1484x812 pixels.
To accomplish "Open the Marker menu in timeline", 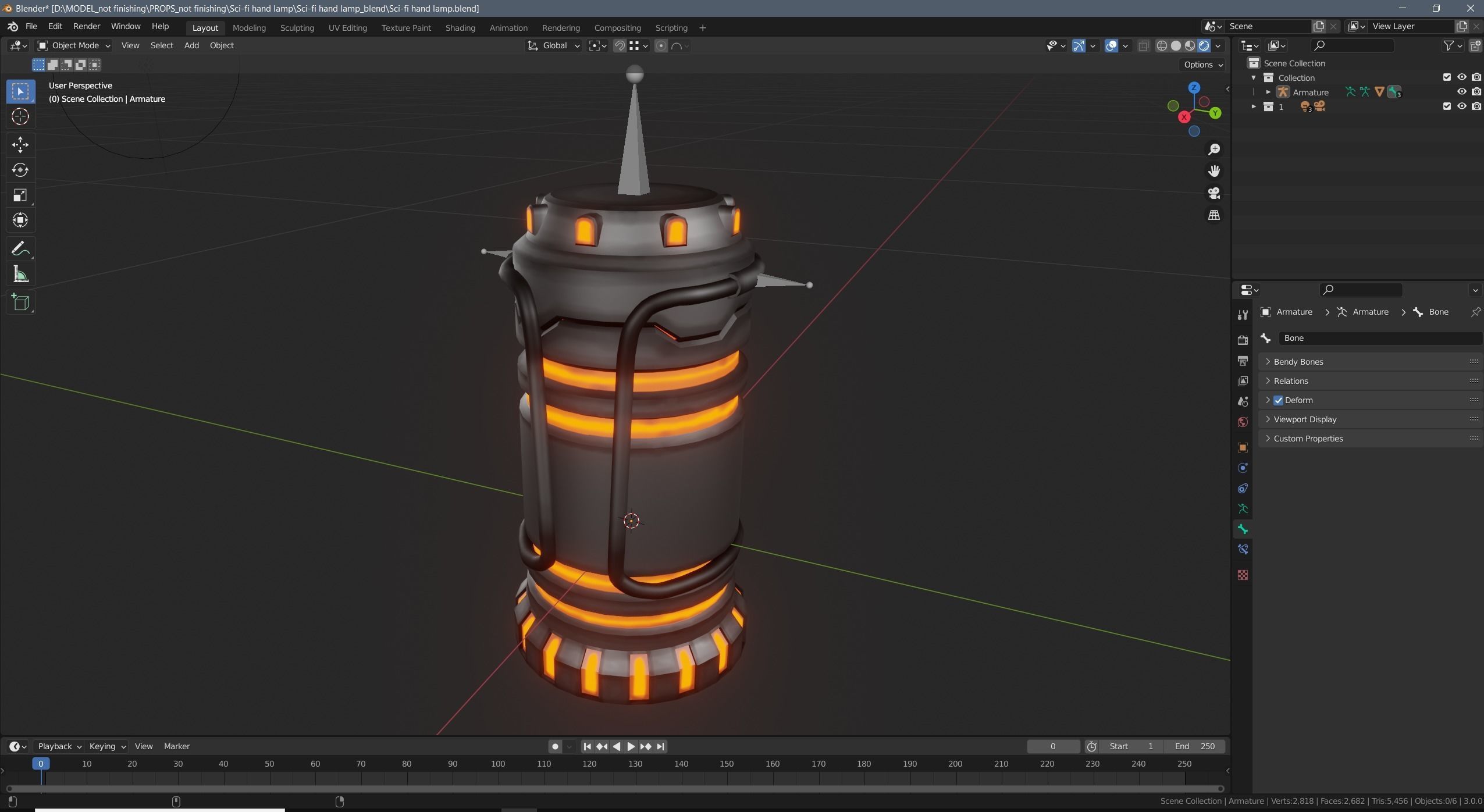I will (x=177, y=746).
